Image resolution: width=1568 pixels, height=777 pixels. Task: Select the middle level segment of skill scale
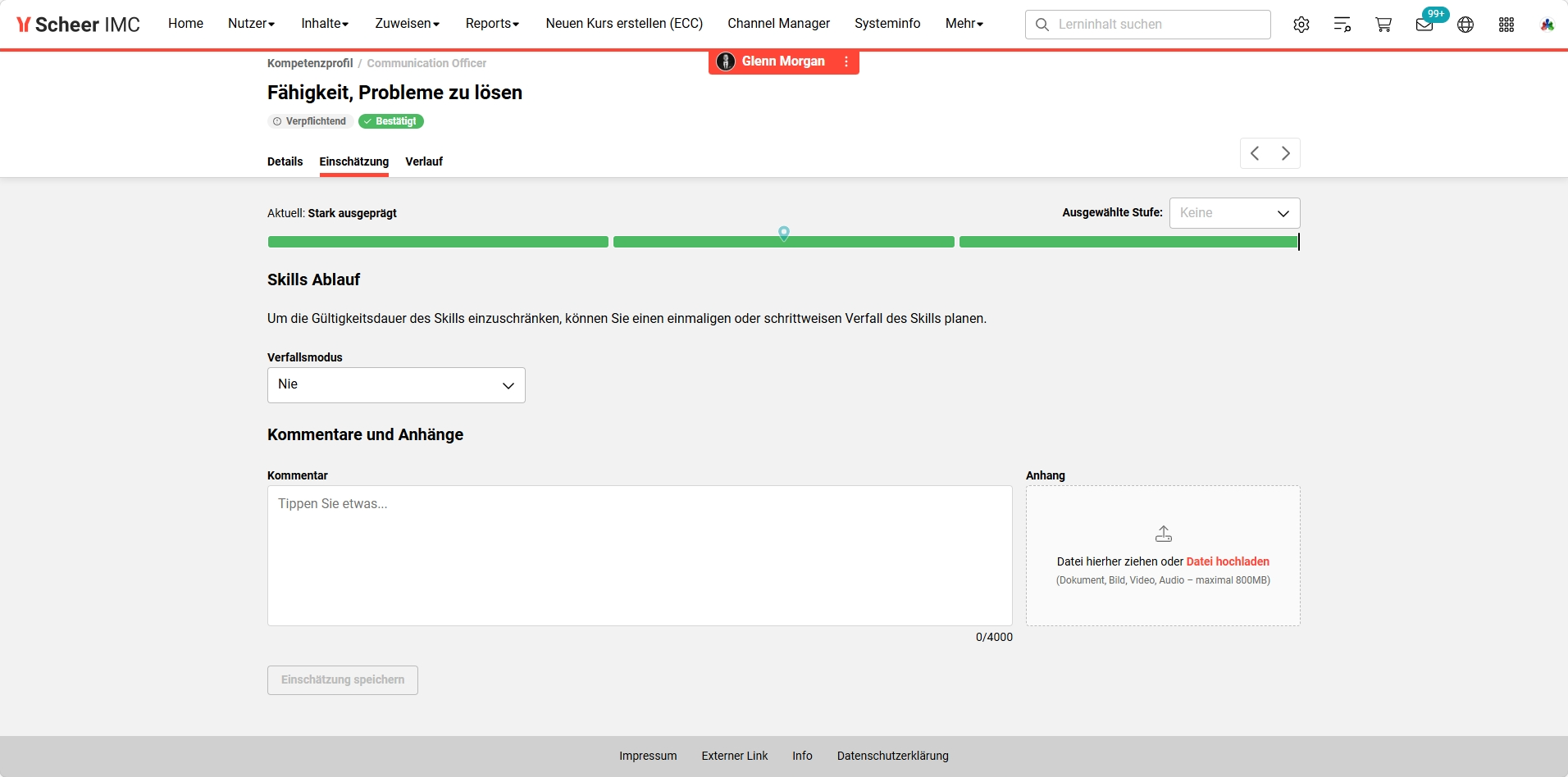(784, 242)
